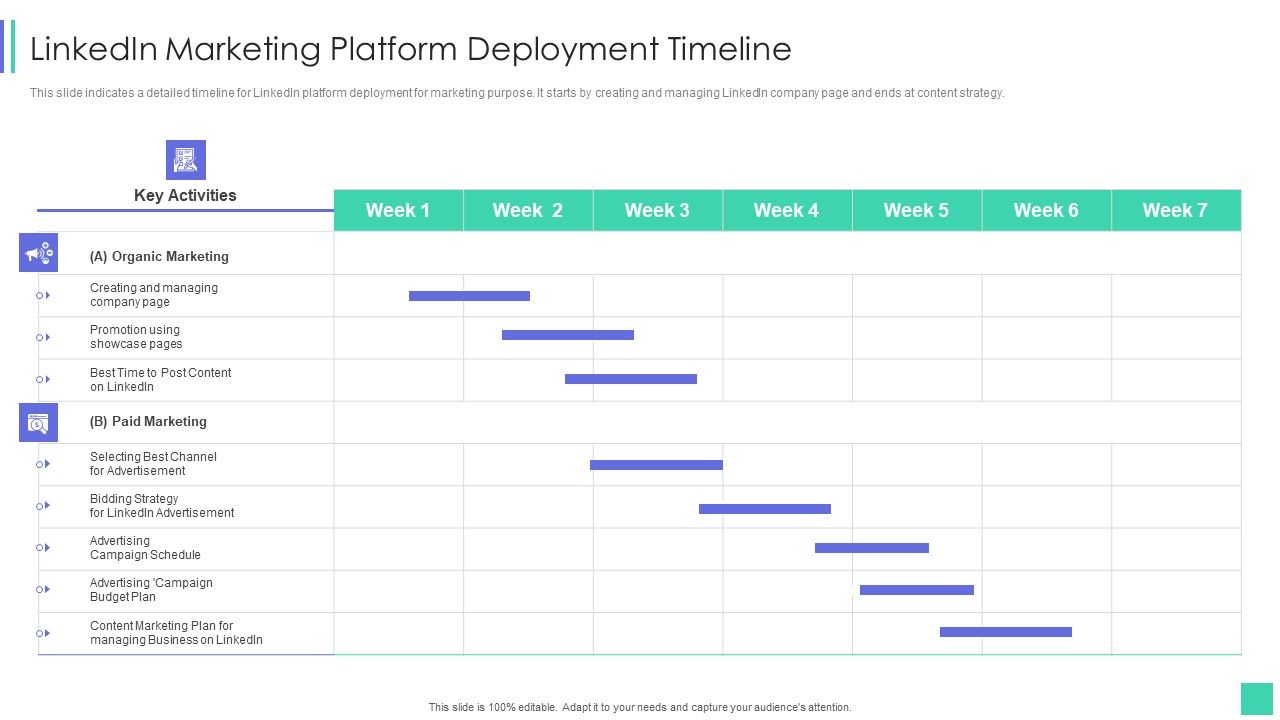Click the text Promotion using showcase pages
Viewport: 1280px width, 720px height.
(x=136, y=337)
